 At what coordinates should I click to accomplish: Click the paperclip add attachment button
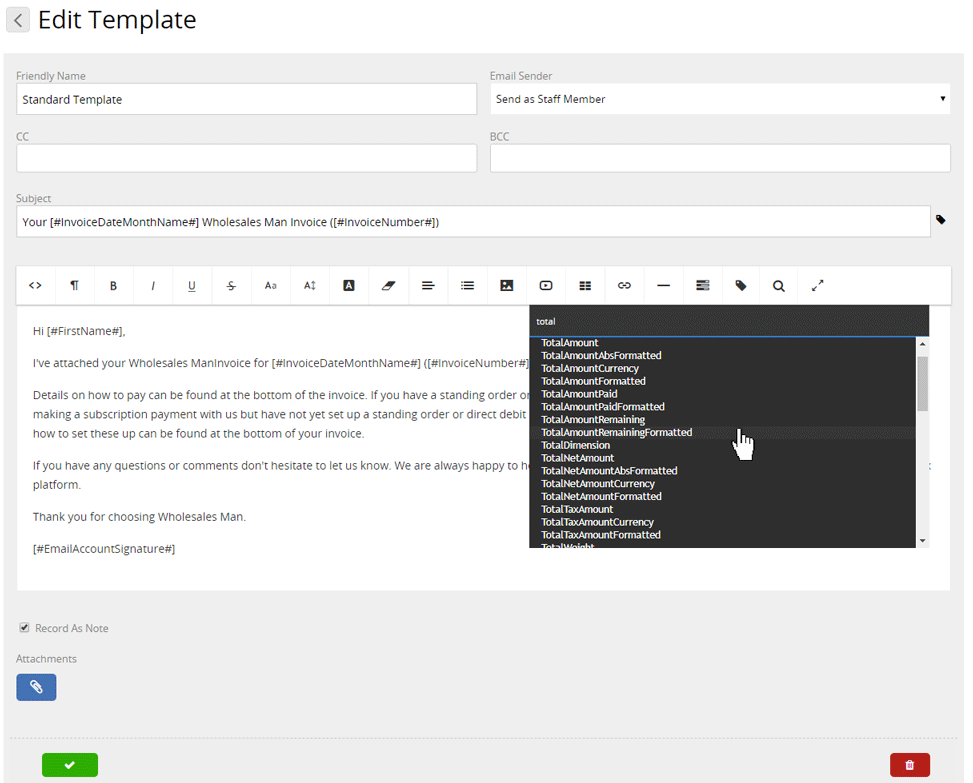pos(36,687)
